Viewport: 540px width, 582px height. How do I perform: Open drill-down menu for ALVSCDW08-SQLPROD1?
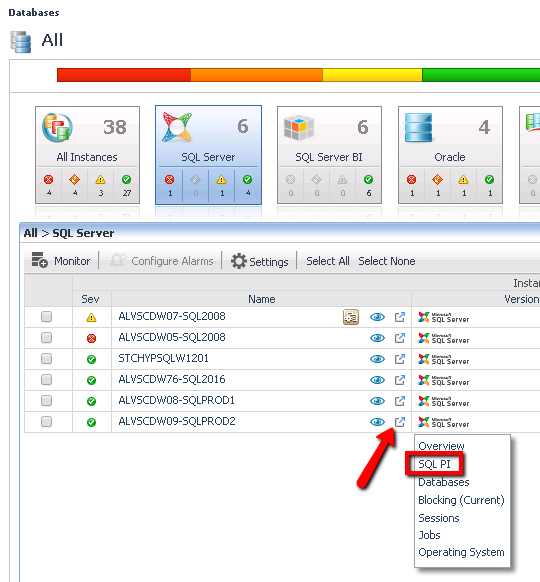point(399,401)
